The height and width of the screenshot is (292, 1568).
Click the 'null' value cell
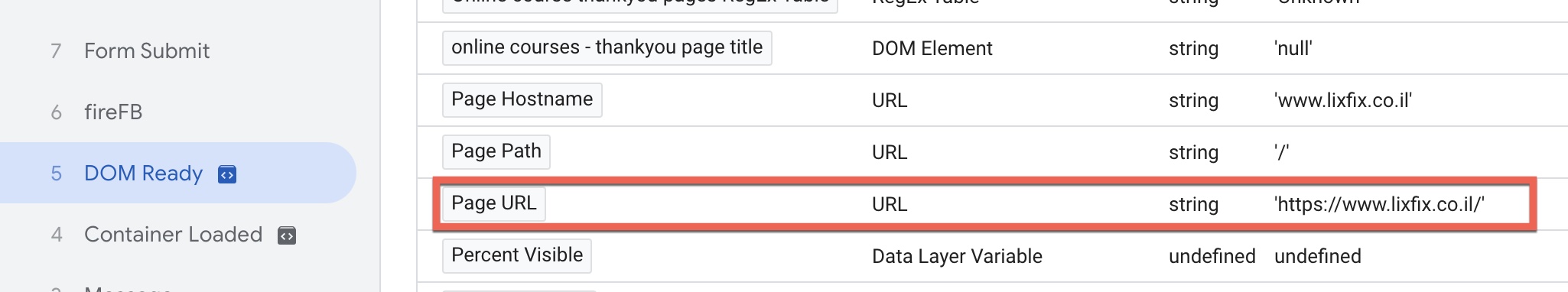(x=1293, y=48)
